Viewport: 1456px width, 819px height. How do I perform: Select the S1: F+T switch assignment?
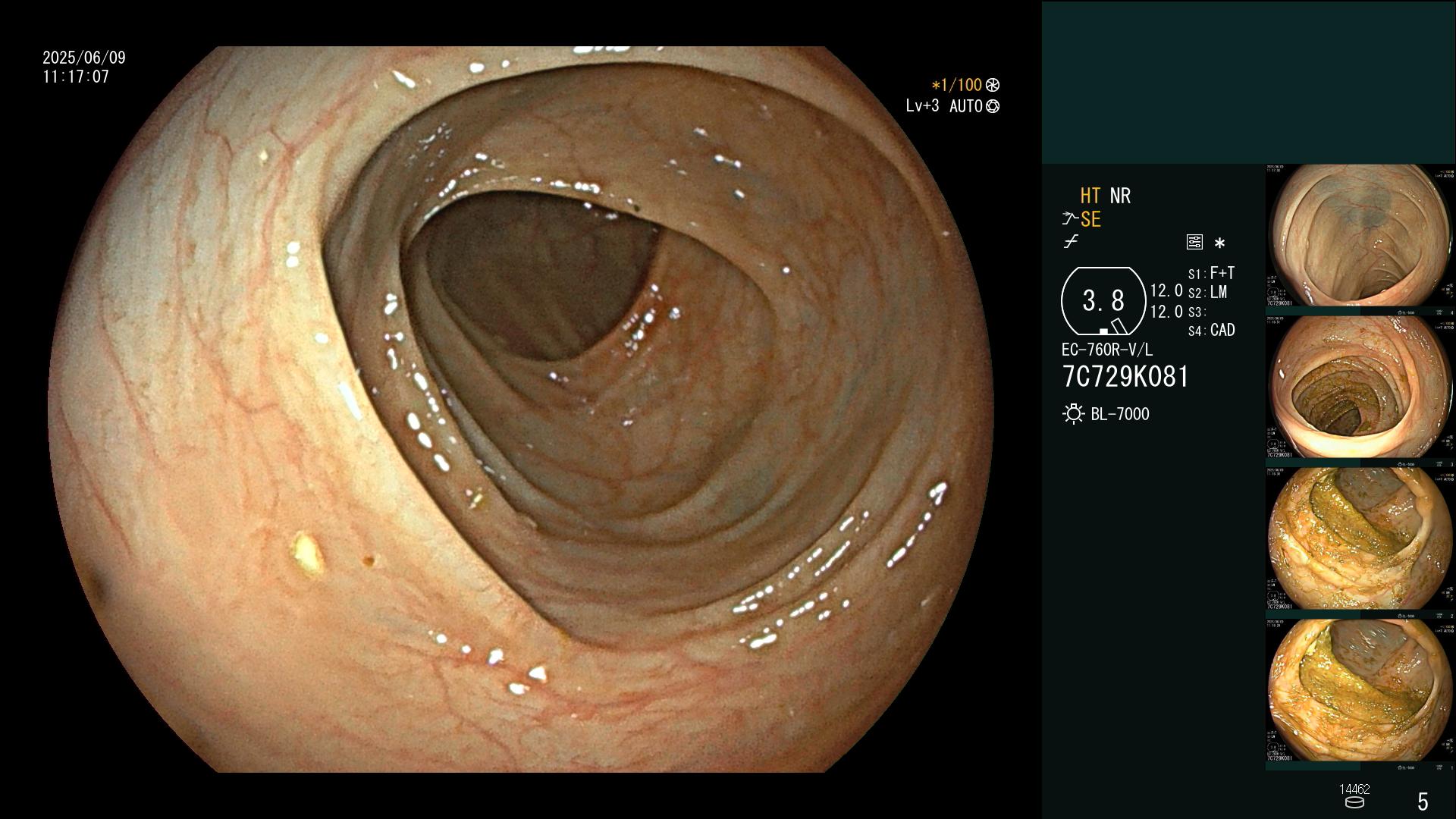pos(1211,273)
